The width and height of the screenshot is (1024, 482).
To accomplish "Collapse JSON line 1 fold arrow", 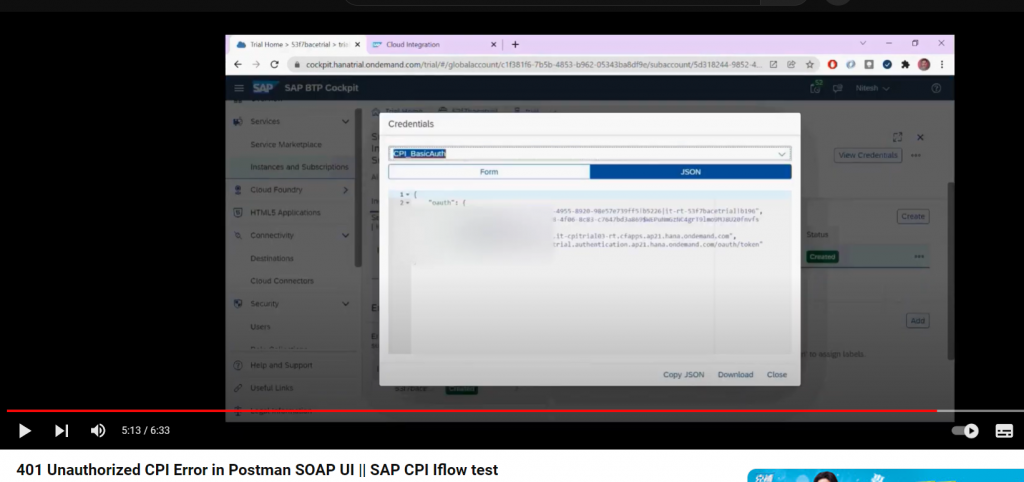I will [x=408, y=195].
